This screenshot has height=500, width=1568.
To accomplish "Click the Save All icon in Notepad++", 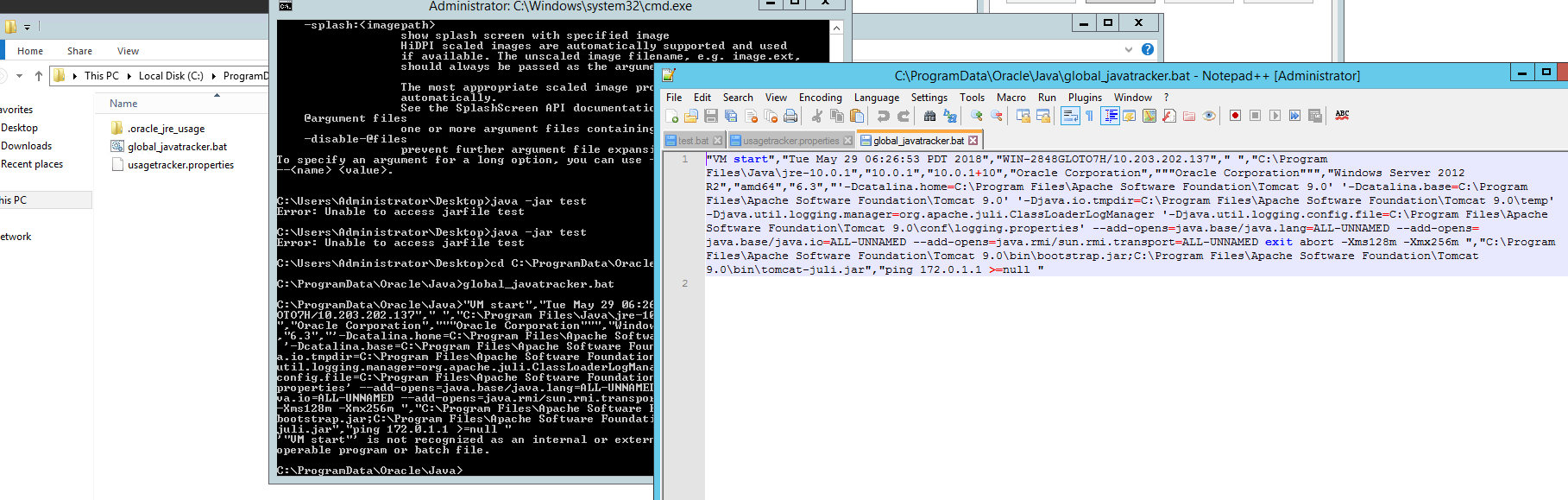I will (731, 116).
